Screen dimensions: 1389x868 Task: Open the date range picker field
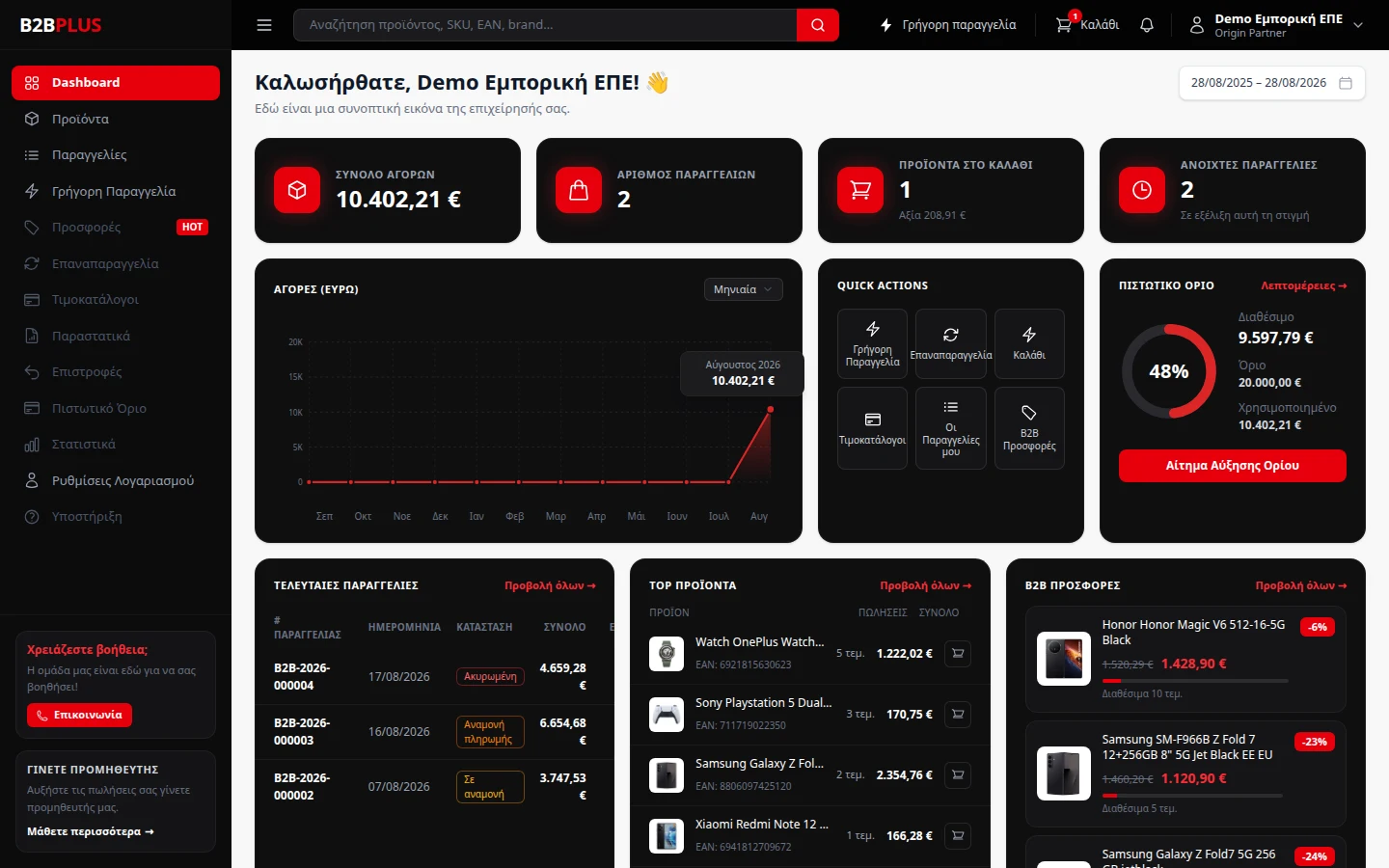coord(1271,83)
